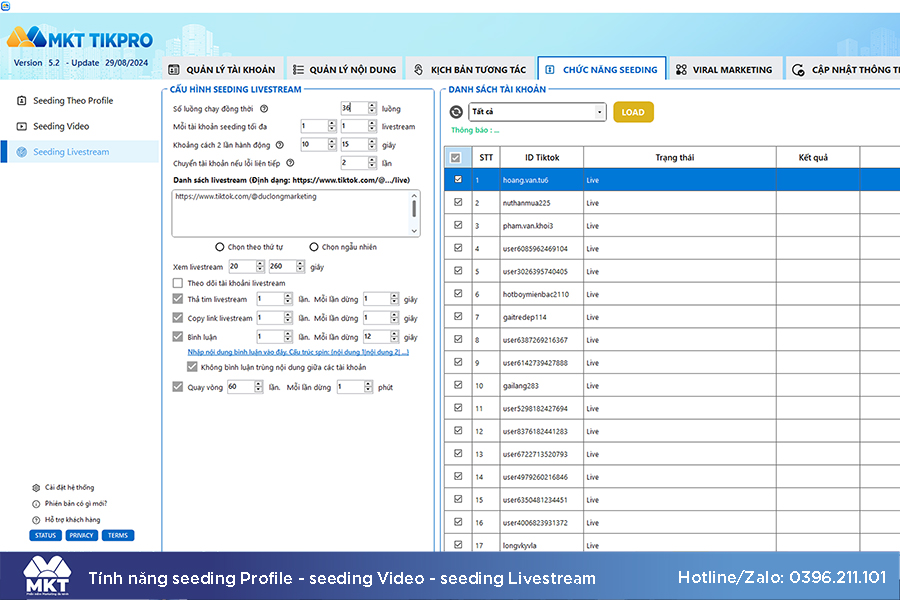Toggle the Copy link livestream checkbox
Viewport: 900px width, 600px height.
(178, 318)
